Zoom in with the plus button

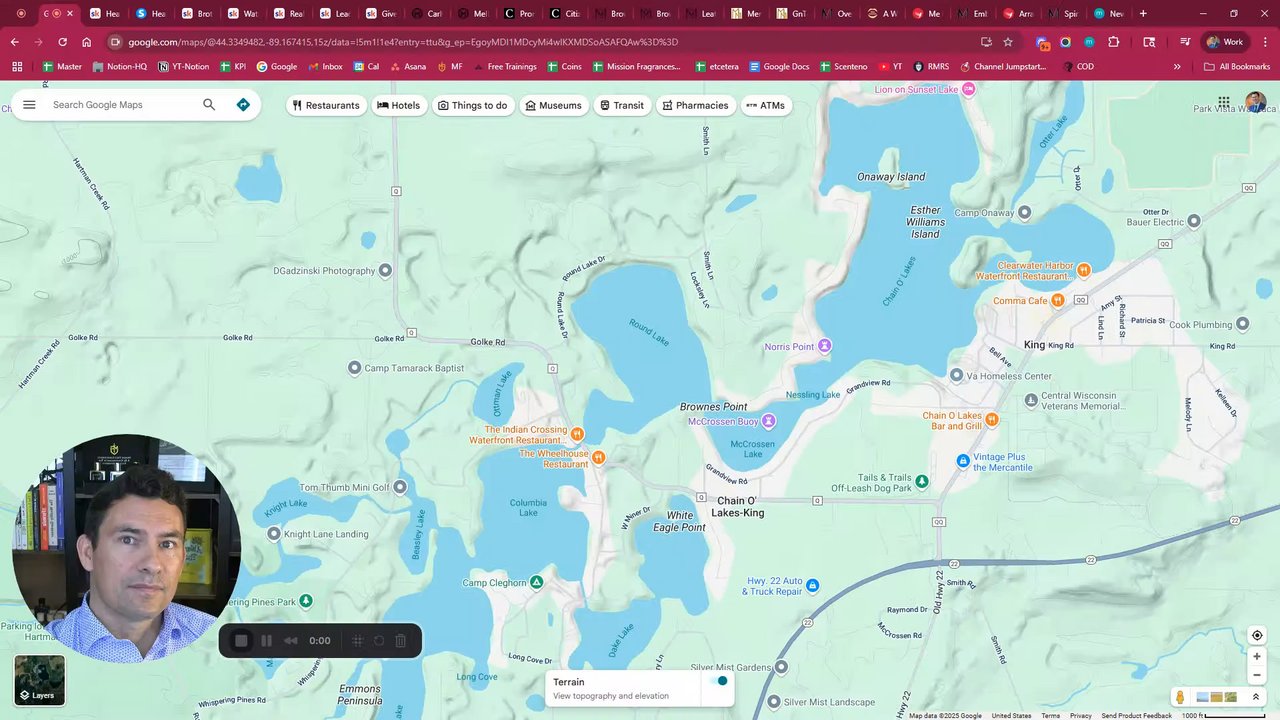point(1257,657)
